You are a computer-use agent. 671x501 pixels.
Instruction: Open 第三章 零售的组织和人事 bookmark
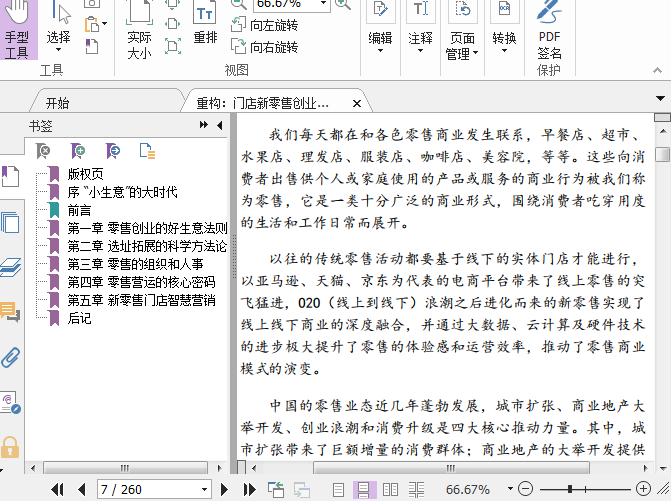(135, 264)
